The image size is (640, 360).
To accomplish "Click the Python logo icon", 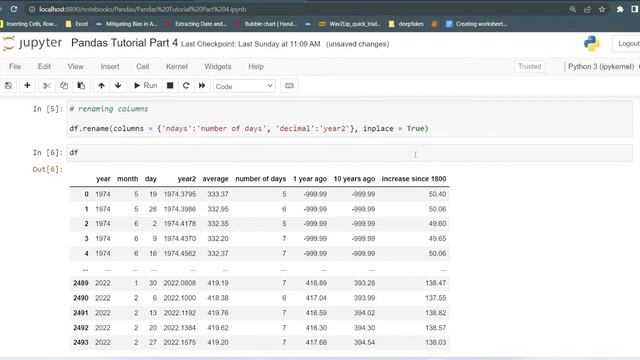I will click(x=591, y=43).
